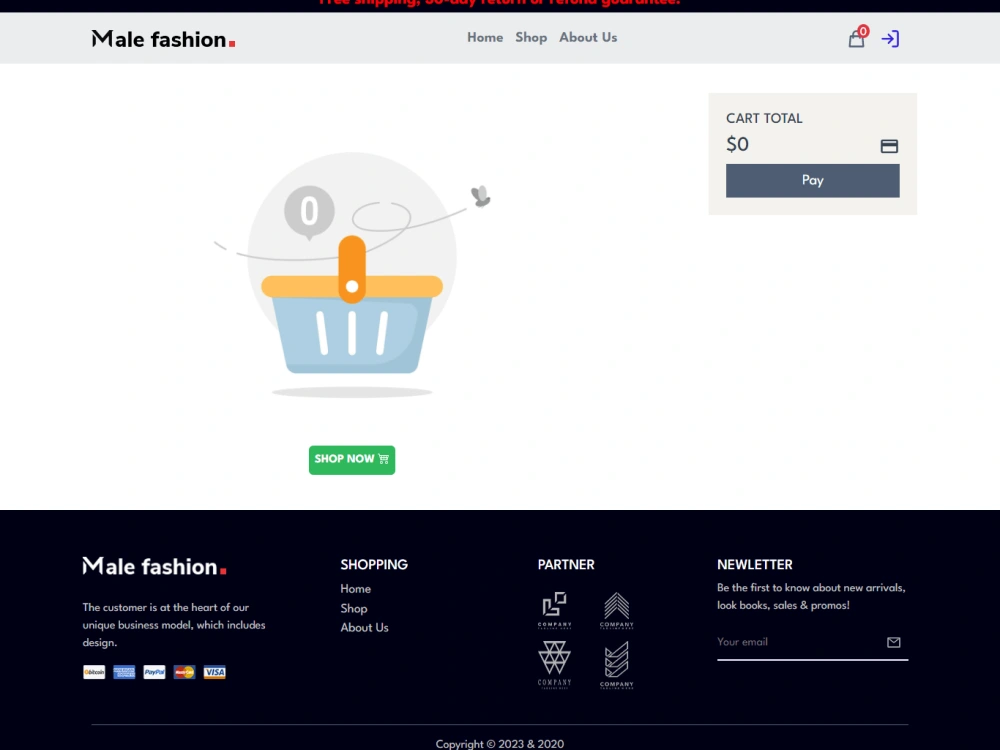This screenshot has height=750, width=1000.
Task: Open the shopping bag cart icon
Action: coord(856,40)
